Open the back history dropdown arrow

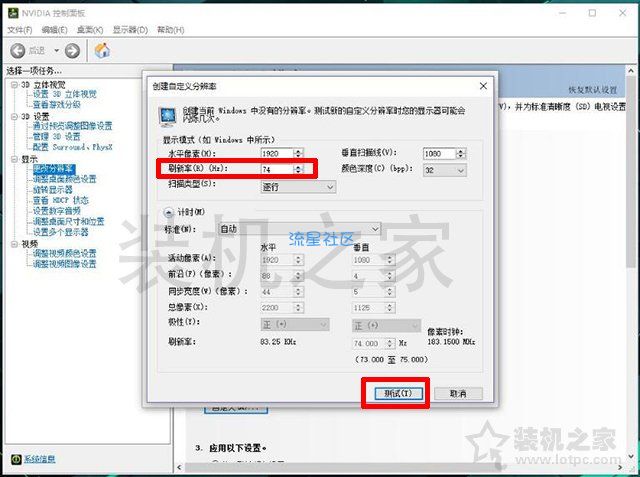point(56,51)
